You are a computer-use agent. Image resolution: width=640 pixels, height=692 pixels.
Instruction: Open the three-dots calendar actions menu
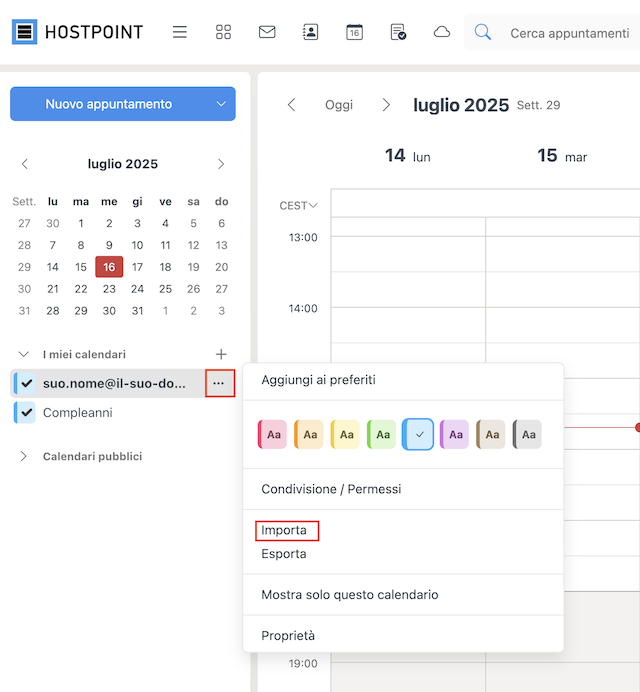[x=219, y=383]
